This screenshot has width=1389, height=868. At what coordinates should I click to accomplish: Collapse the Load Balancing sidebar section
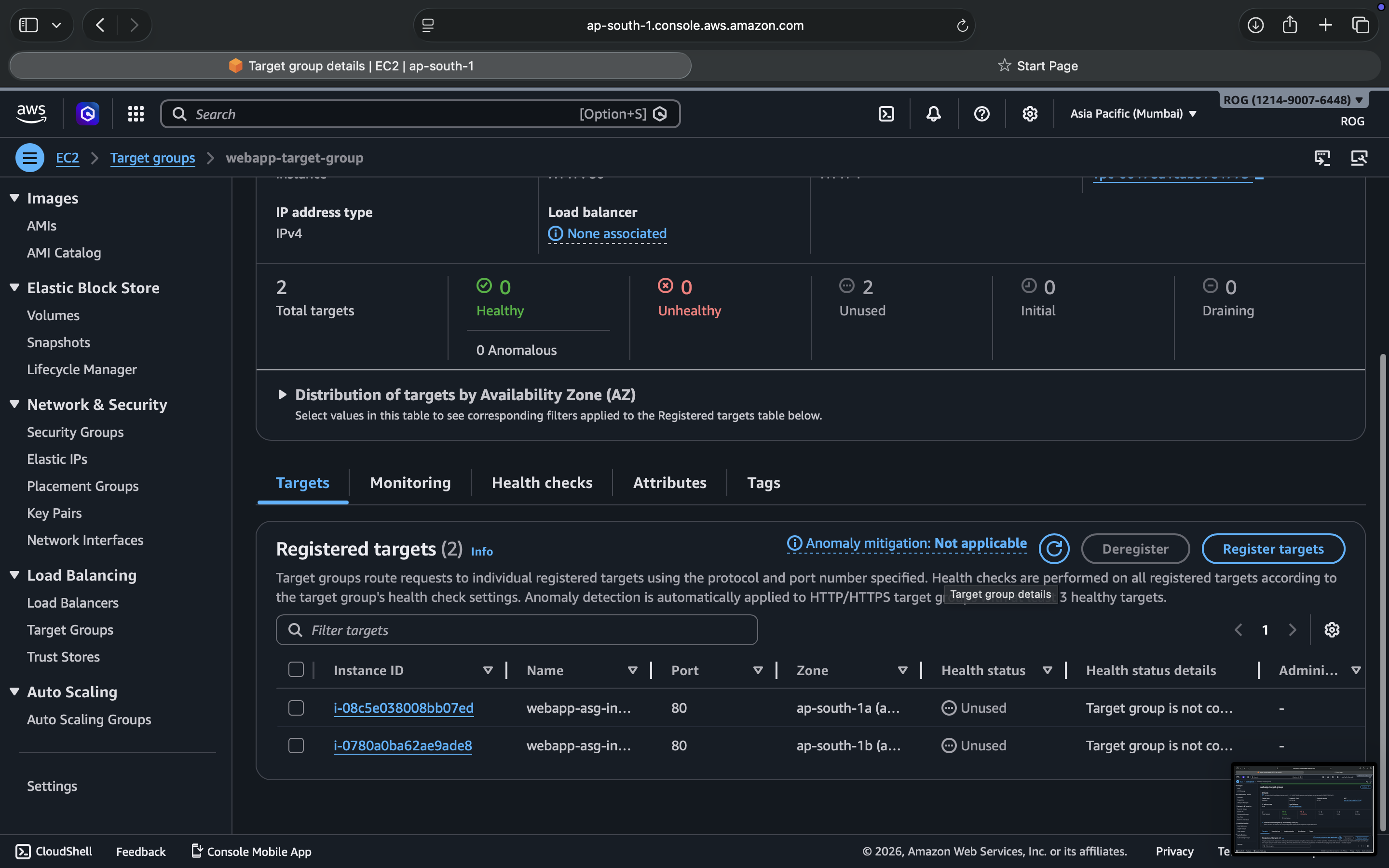tap(15, 575)
